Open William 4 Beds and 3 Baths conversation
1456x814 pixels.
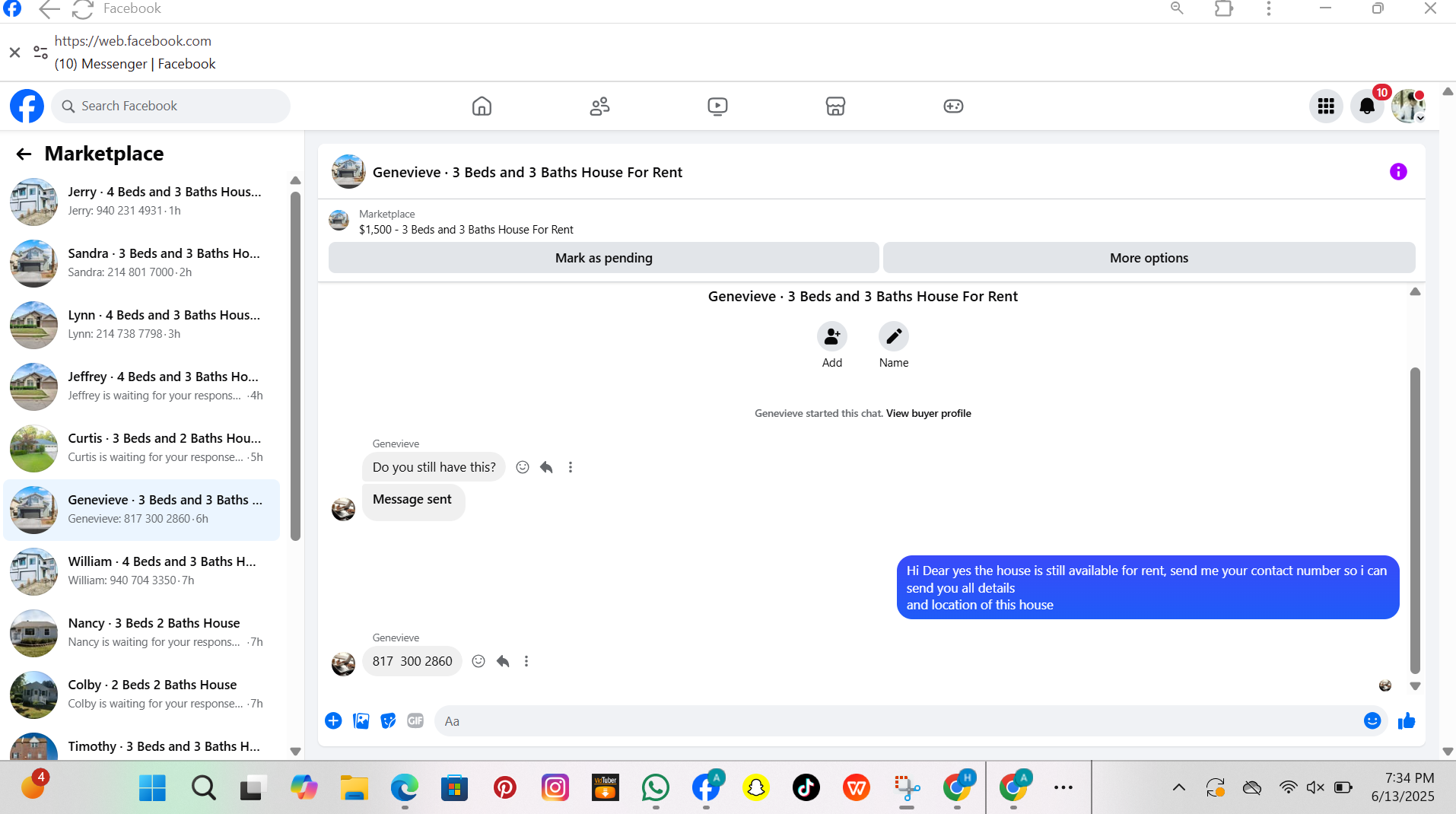142,571
